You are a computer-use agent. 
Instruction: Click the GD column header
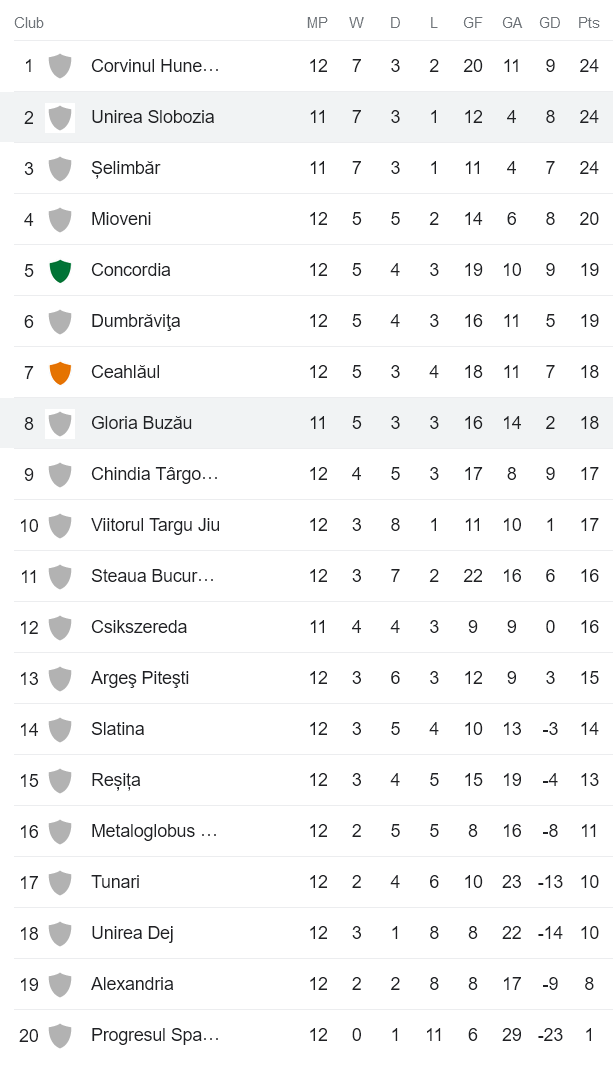550,23
